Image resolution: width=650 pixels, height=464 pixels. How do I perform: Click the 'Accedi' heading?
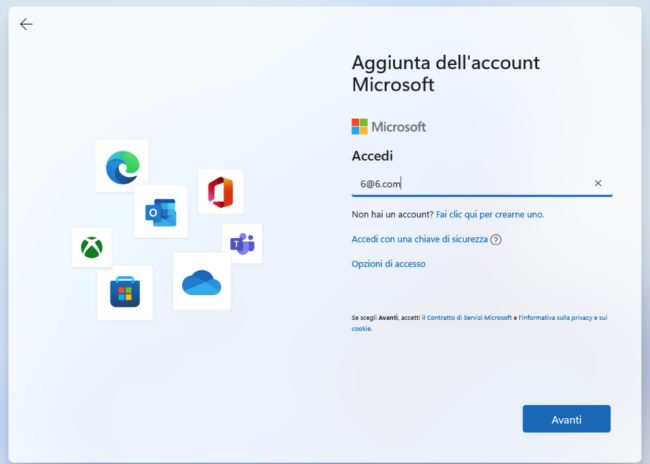pos(372,156)
